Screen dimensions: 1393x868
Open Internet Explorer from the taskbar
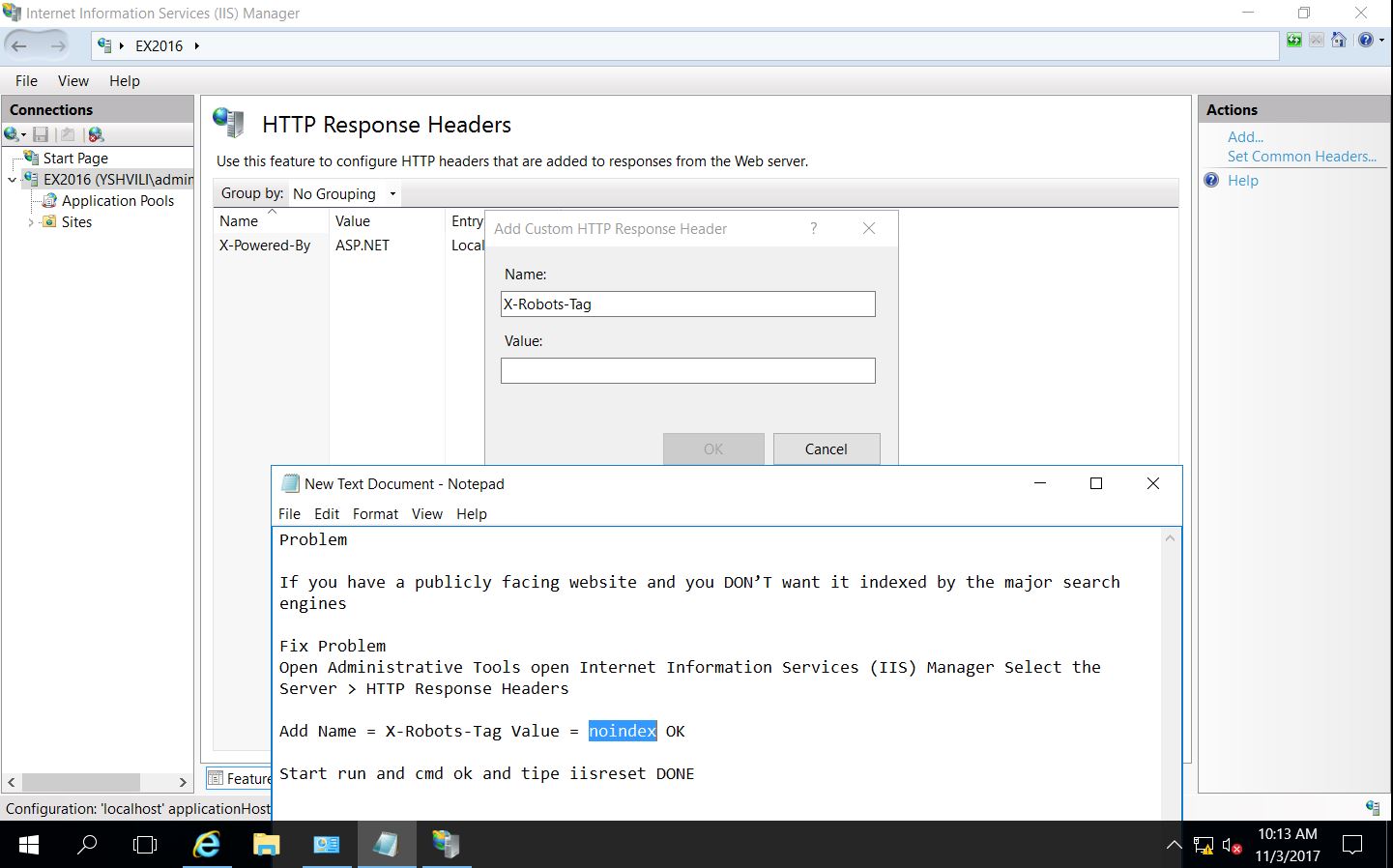207,845
